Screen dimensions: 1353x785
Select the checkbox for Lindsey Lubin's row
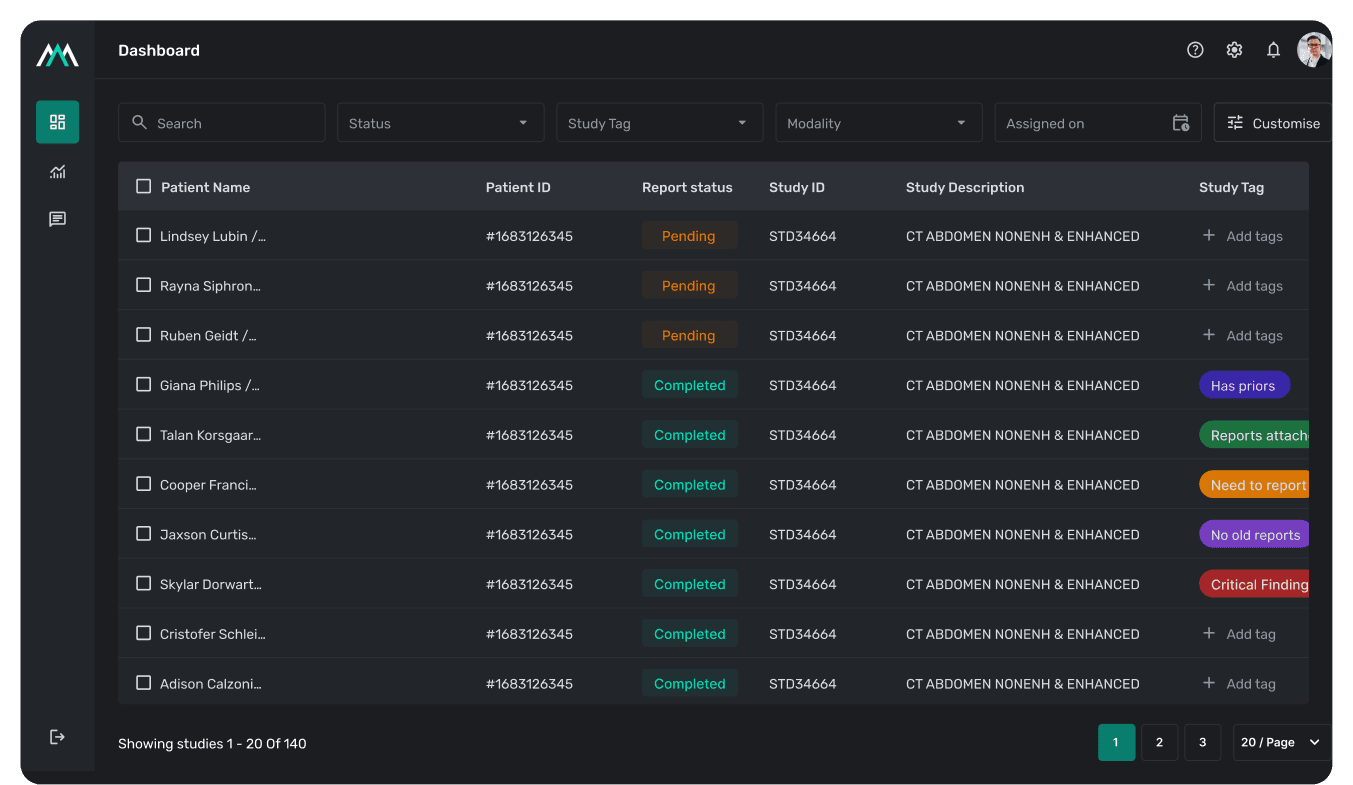[143, 235]
